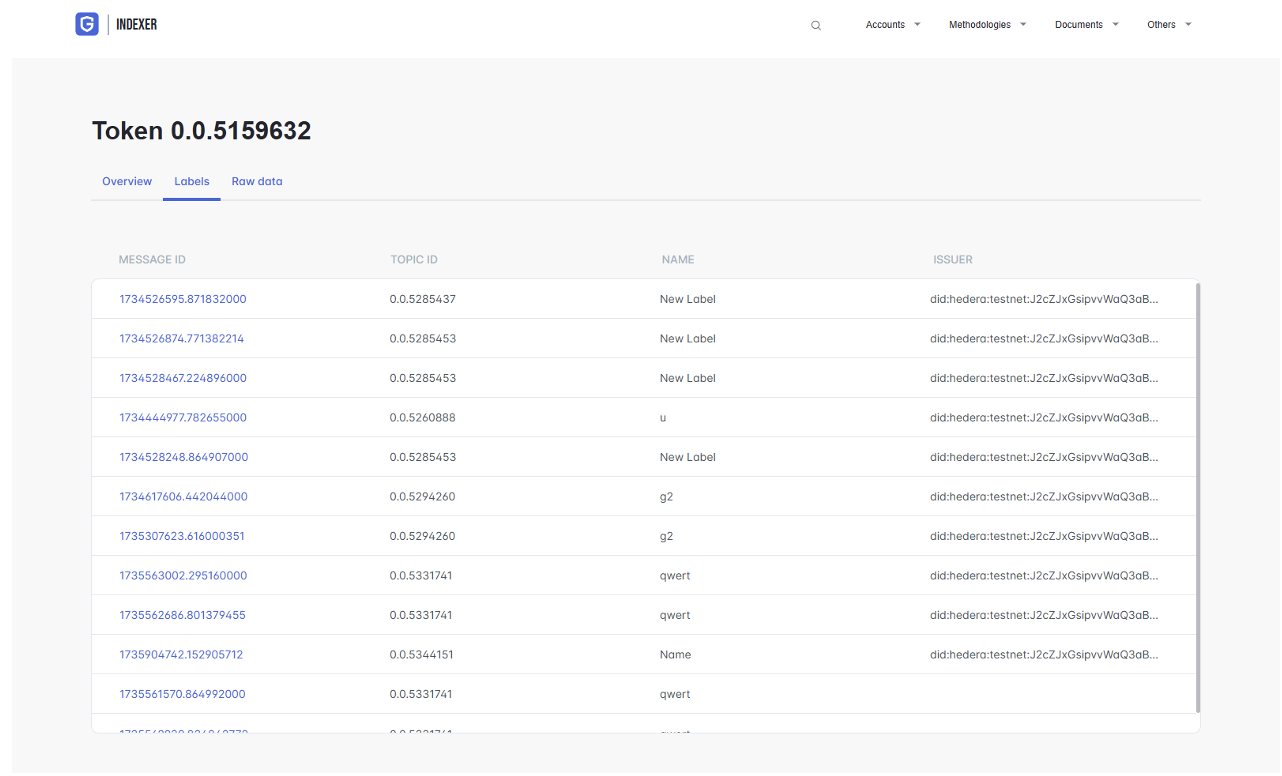Click the INDEXER brand text
Screen dimensions: 1282x776
pos(137,24)
